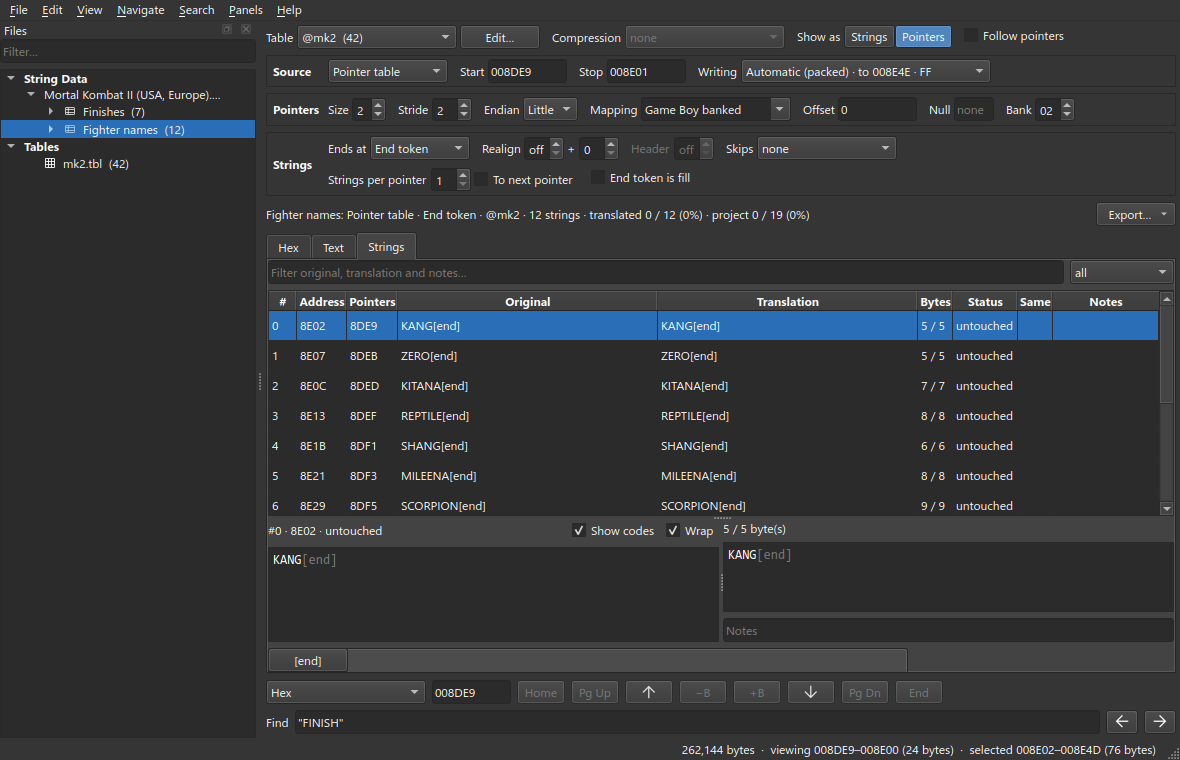
Task: Enable Follow pointers checkbox
Action: [x=971, y=35]
